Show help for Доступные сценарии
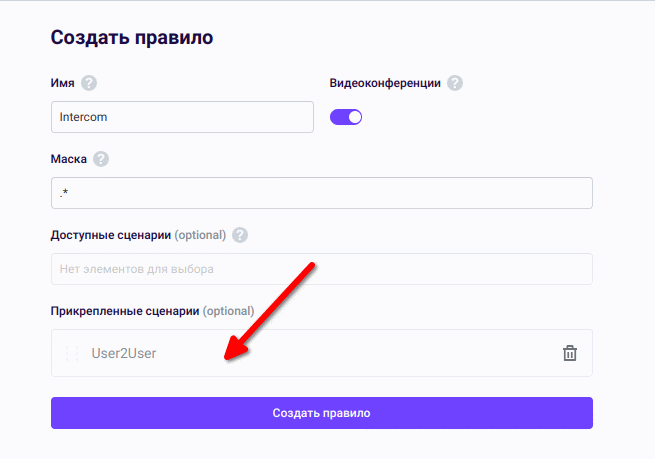The width and height of the screenshot is (655, 459). 239,235
